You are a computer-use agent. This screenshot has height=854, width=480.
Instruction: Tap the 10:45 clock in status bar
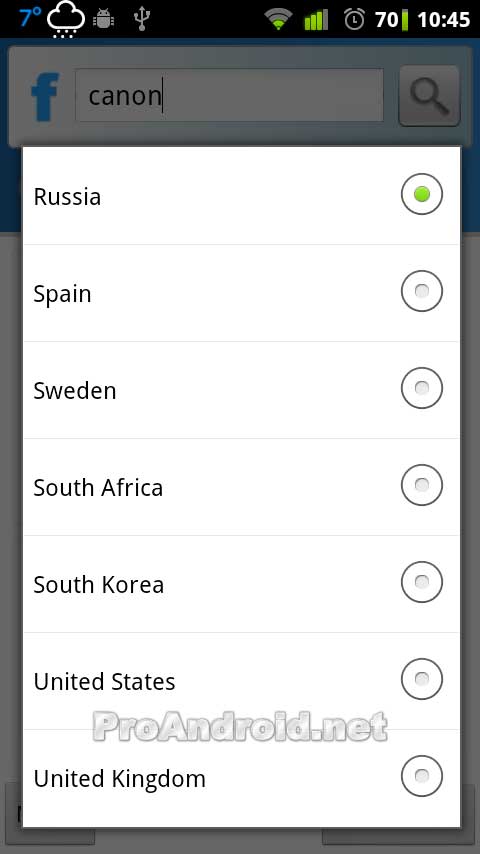click(443, 20)
